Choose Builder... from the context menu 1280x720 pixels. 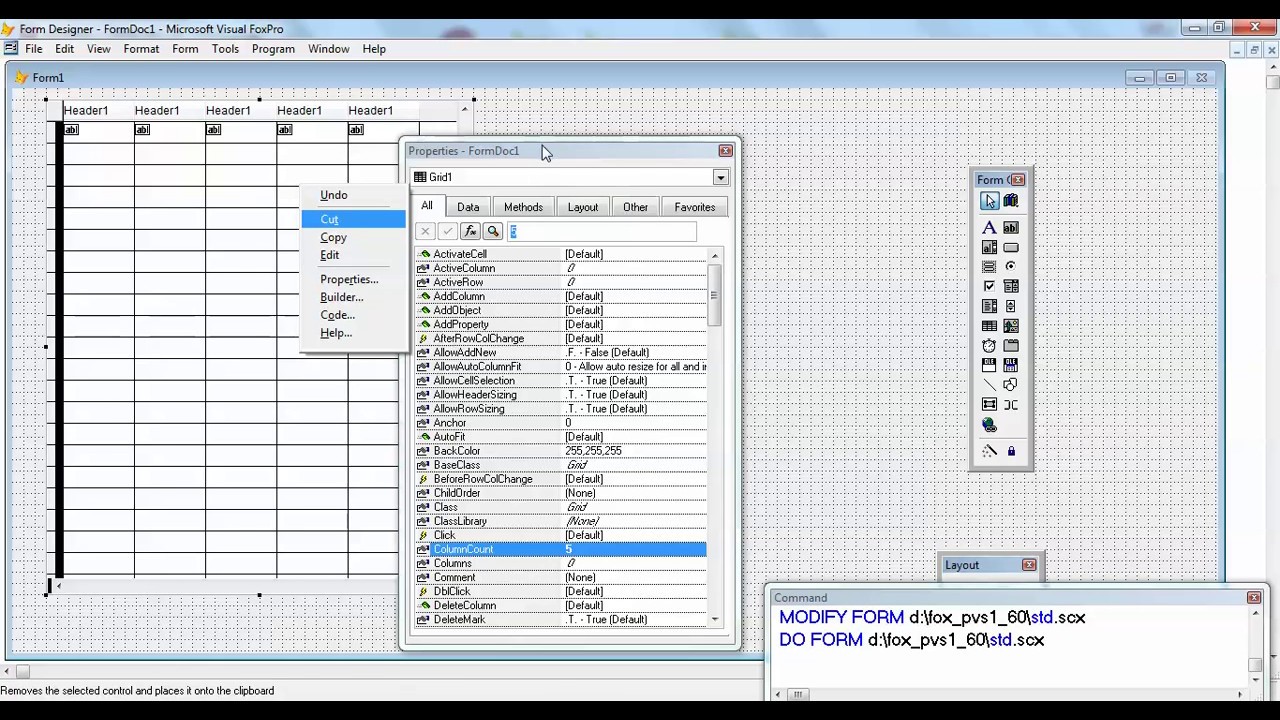click(x=354, y=297)
